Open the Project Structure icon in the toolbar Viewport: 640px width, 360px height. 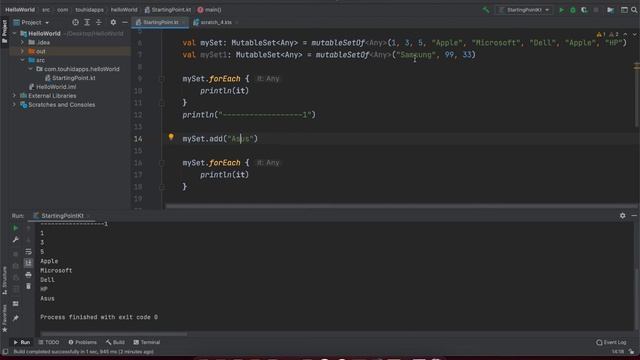pos(610,10)
